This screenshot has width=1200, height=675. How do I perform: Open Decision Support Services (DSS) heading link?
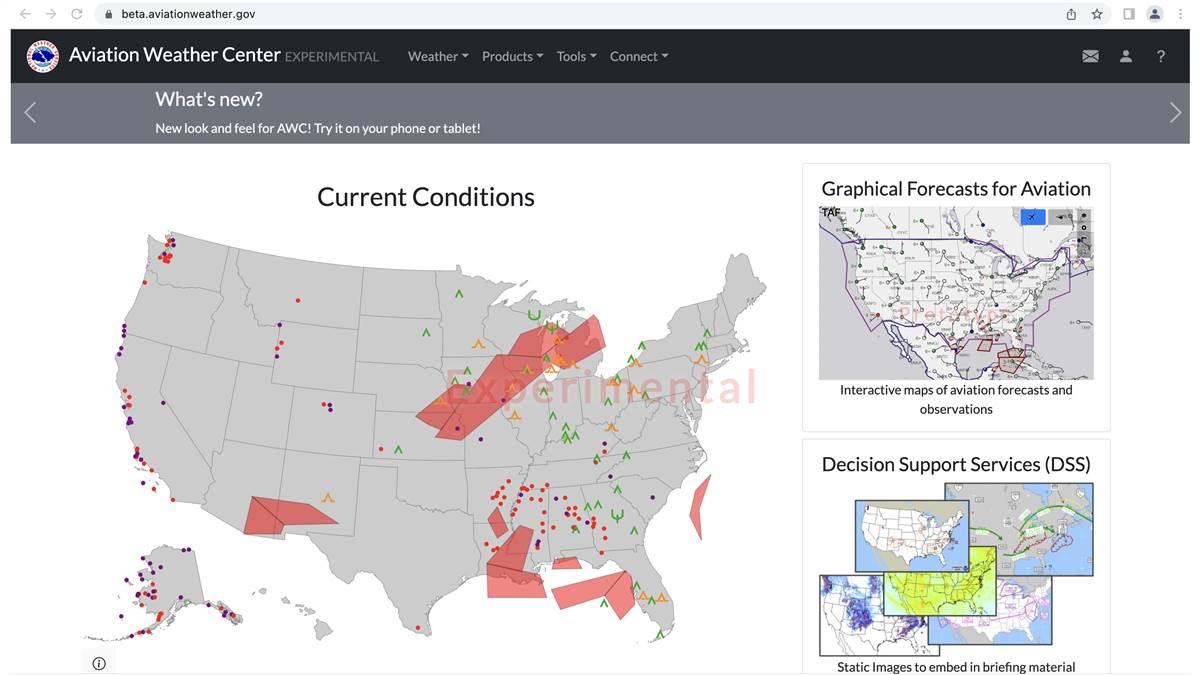pyautogui.click(x=956, y=464)
